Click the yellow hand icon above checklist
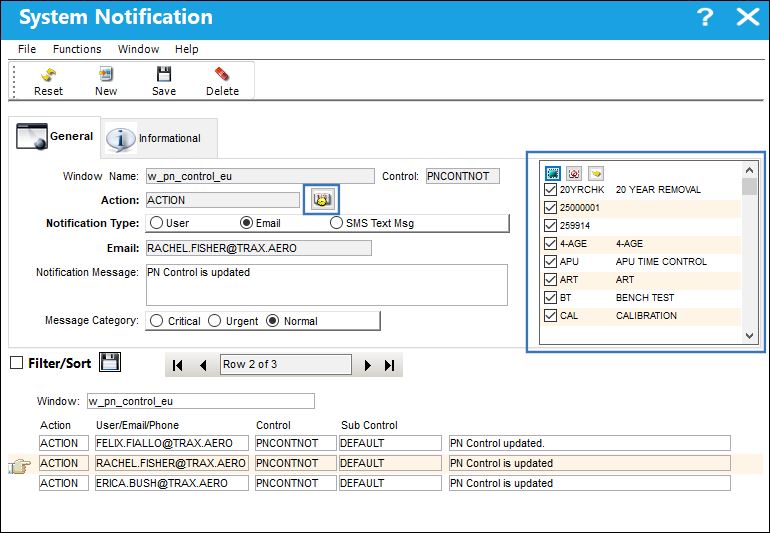The height and width of the screenshot is (533, 770). (596, 173)
